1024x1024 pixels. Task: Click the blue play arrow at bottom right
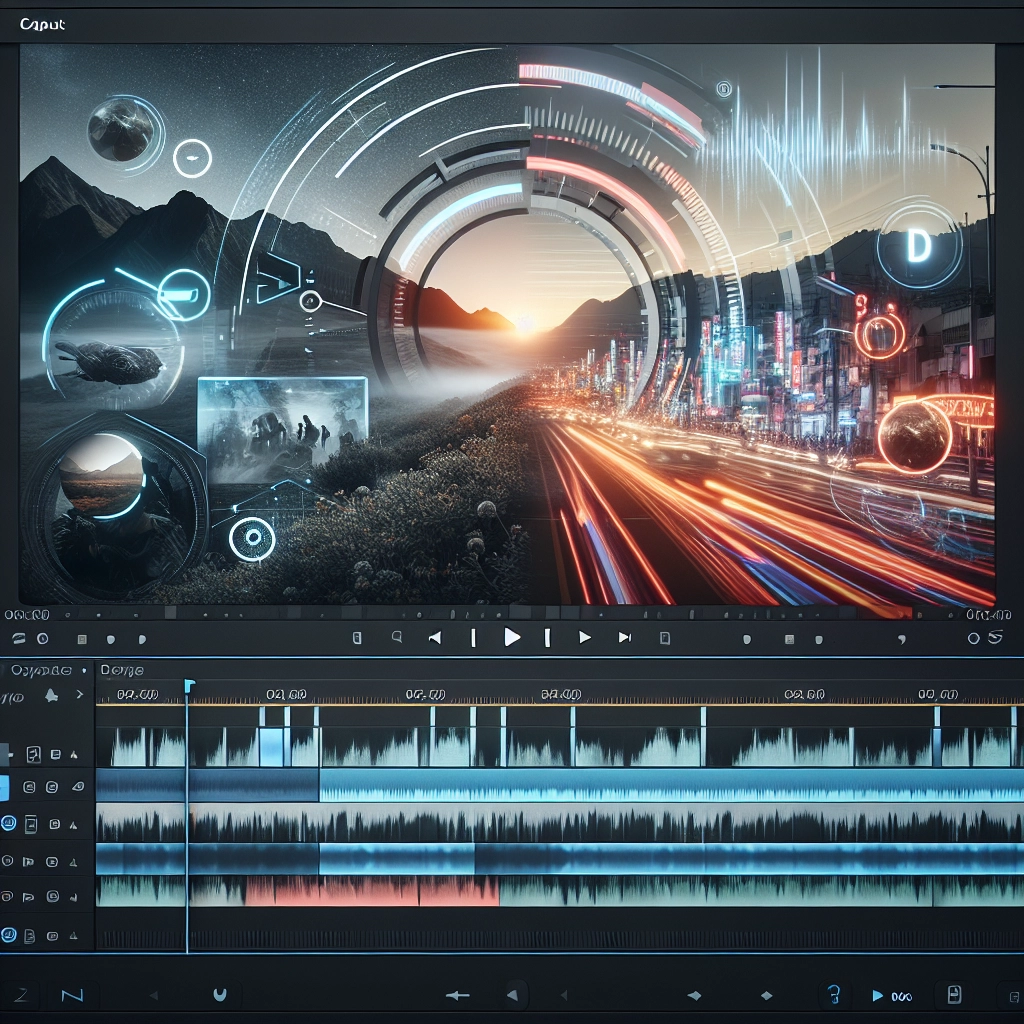pyautogui.click(x=878, y=995)
